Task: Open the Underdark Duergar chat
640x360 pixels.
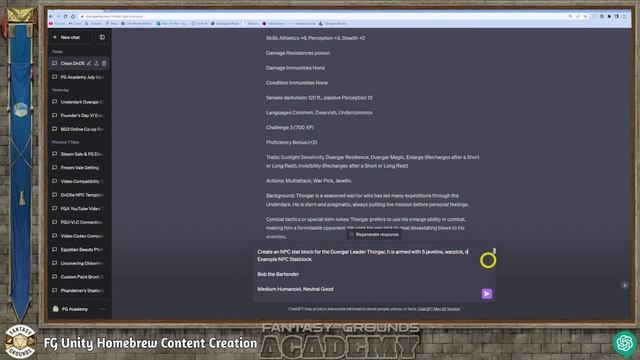Action: [x=79, y=102]
